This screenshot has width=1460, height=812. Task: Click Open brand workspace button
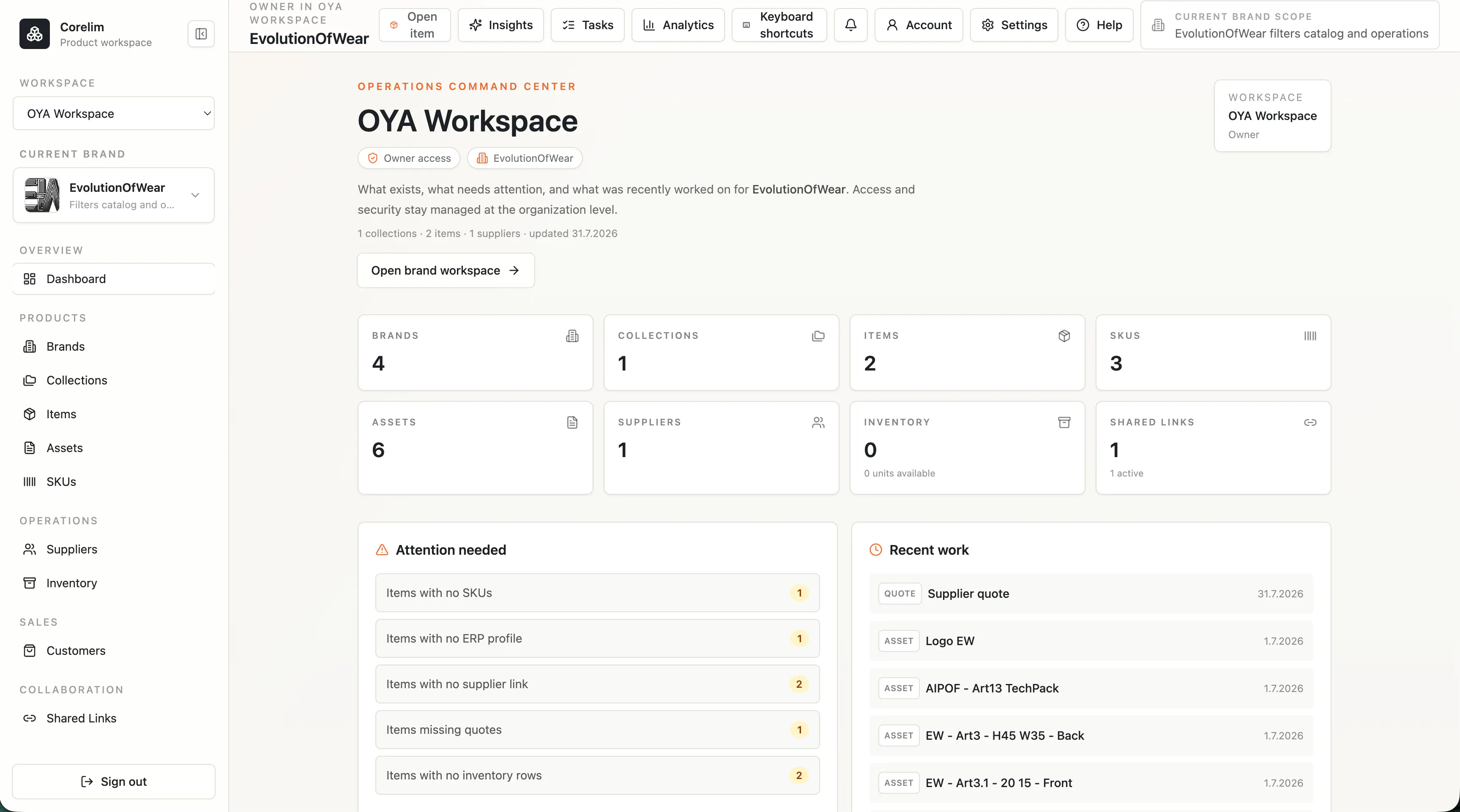click(446, 270)
